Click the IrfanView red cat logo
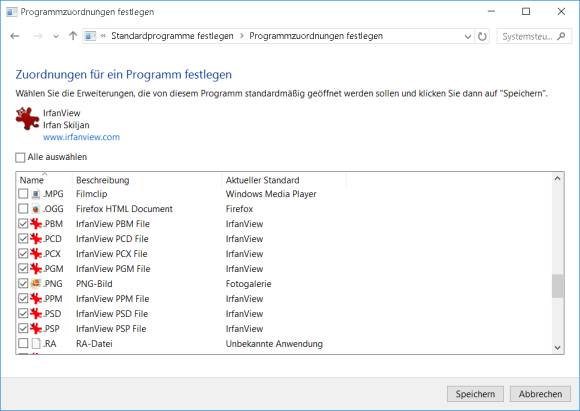This screenshot has width=580, height=411. 27,119
